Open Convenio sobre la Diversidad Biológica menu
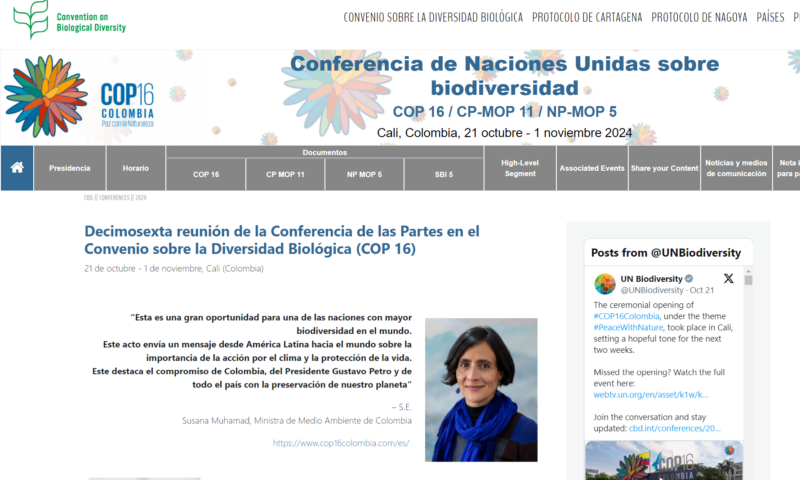 pyautogui.click(x=433, y=17)
